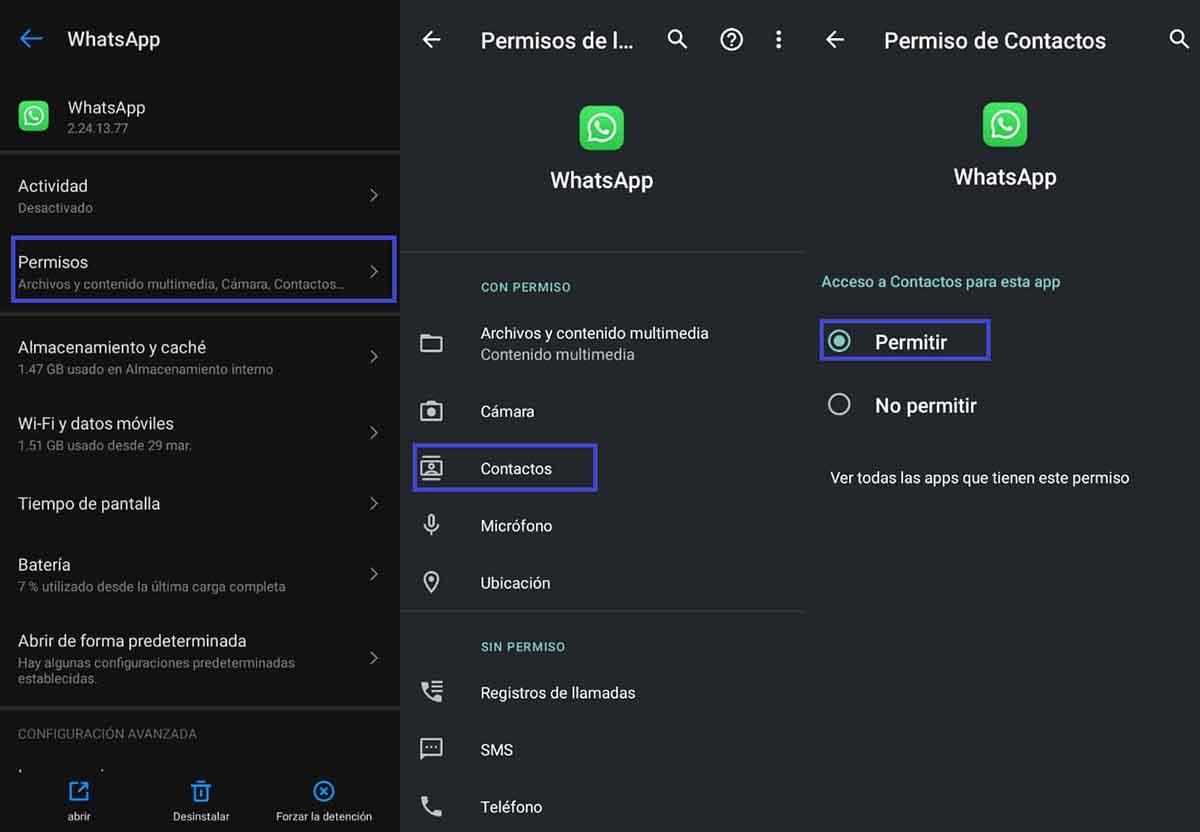This screenshot has height=832, width=1200.
Task: Expand Wi-Fi y datos móviles chevron
Action: point(374,433)
